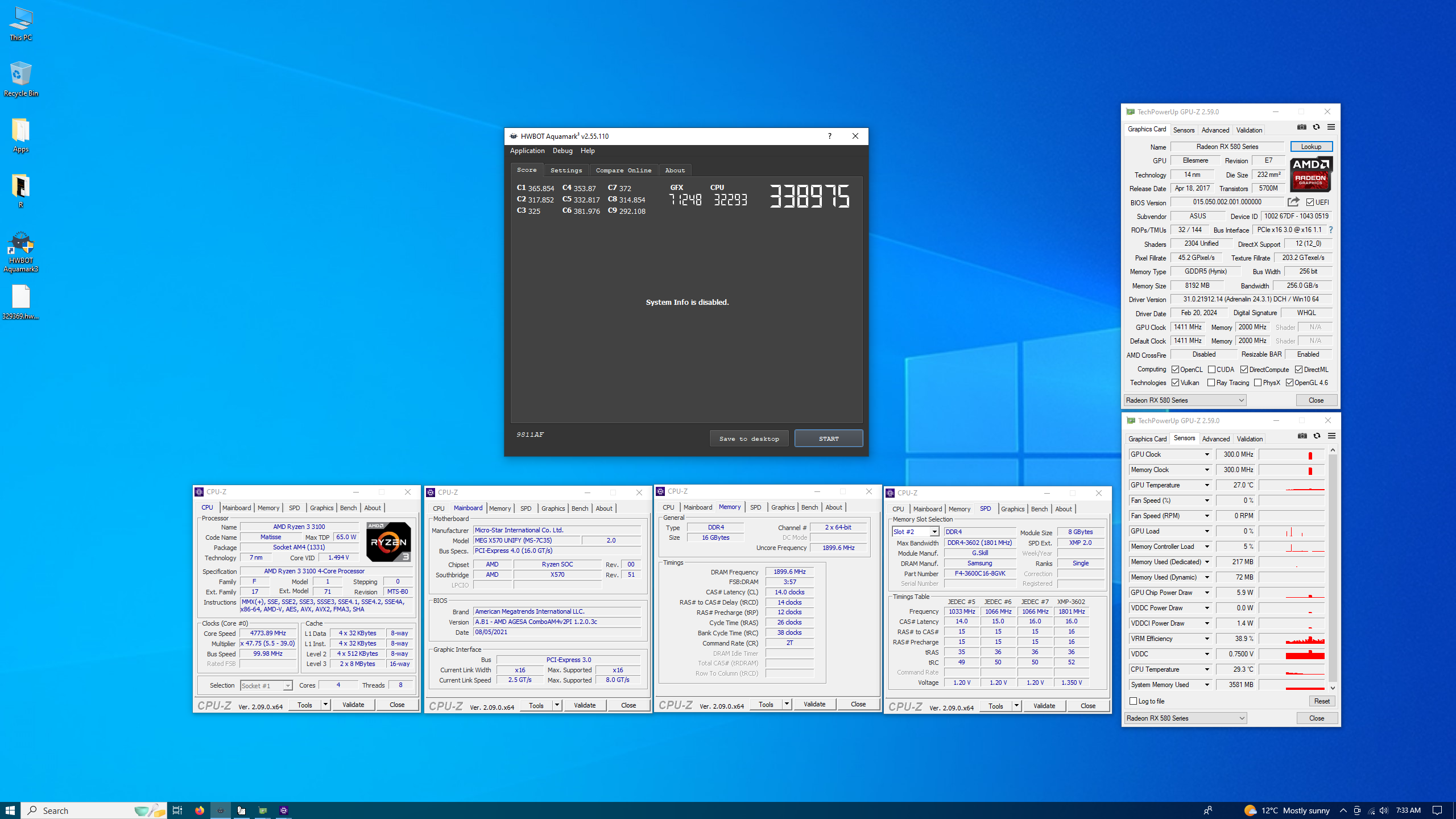Screen dimensions: 1456x819
Task: Click the Reset button in GPU-Z Sensors
Action: tap(1322, 701)
